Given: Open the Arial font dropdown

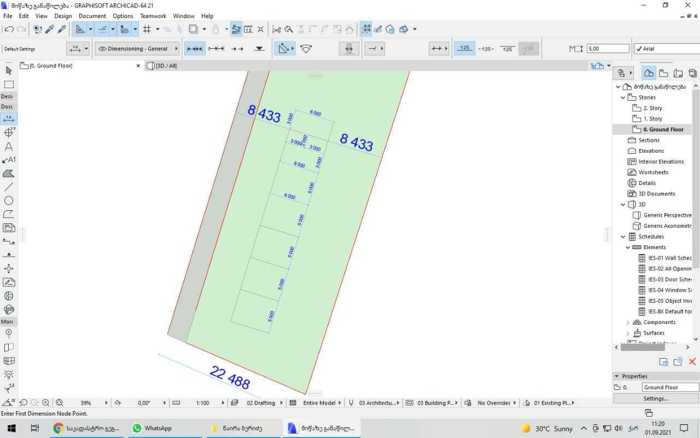Looking at the screenshot, I should pos(664,48).
